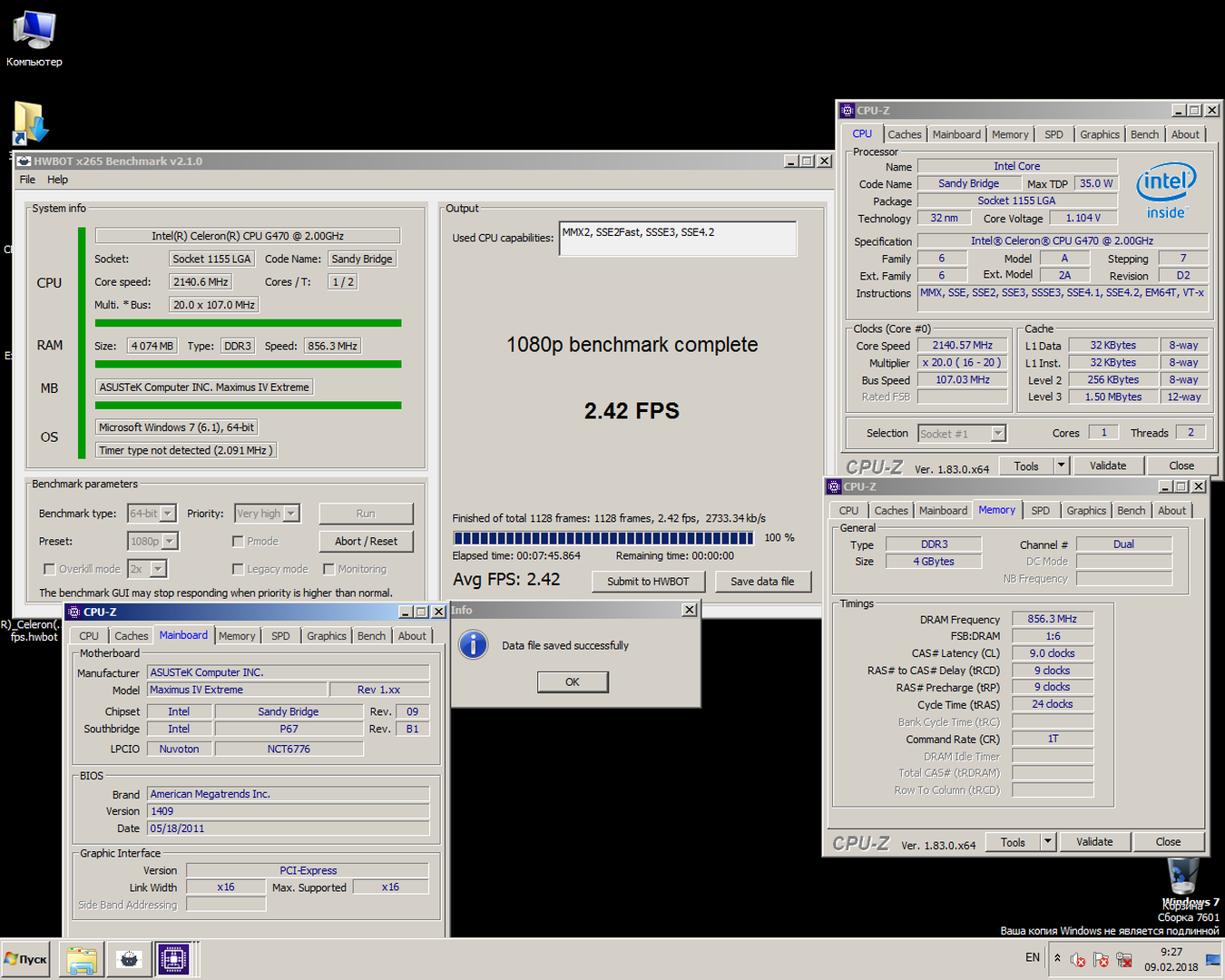Switch to Graphics tab in CPU-Z Mainboard window
The height and width of the screenshot is (980, 1225).
coord(327,636)
